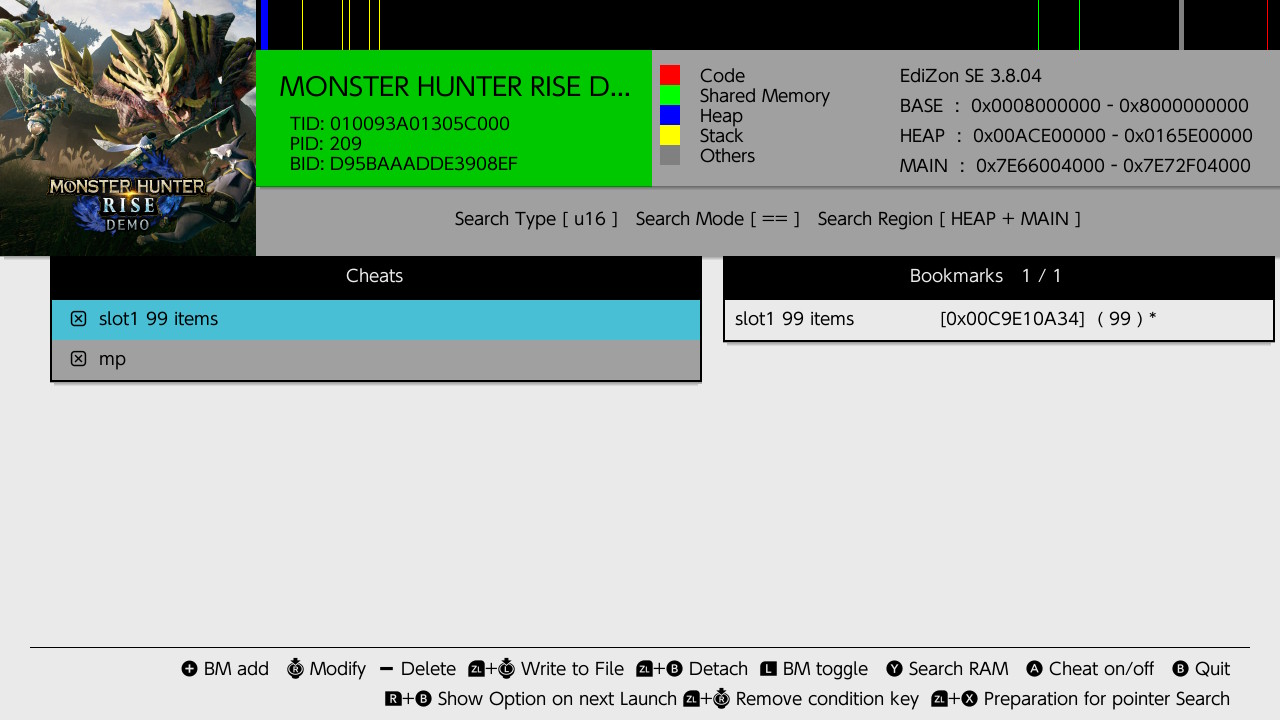
Task: Click the A button icon beside Cheat on/off
Action: click(1034, 669)
